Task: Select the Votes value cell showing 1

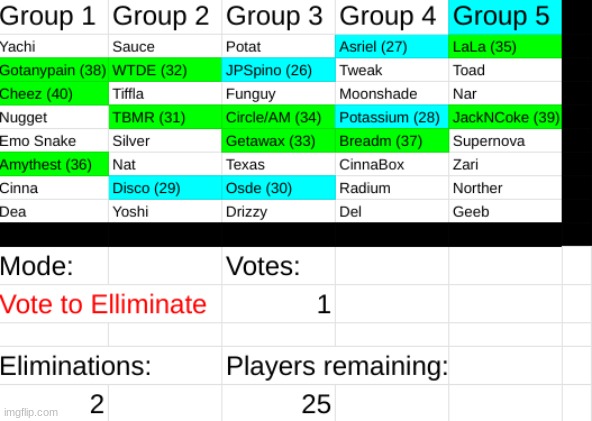Action: (278, 304)
